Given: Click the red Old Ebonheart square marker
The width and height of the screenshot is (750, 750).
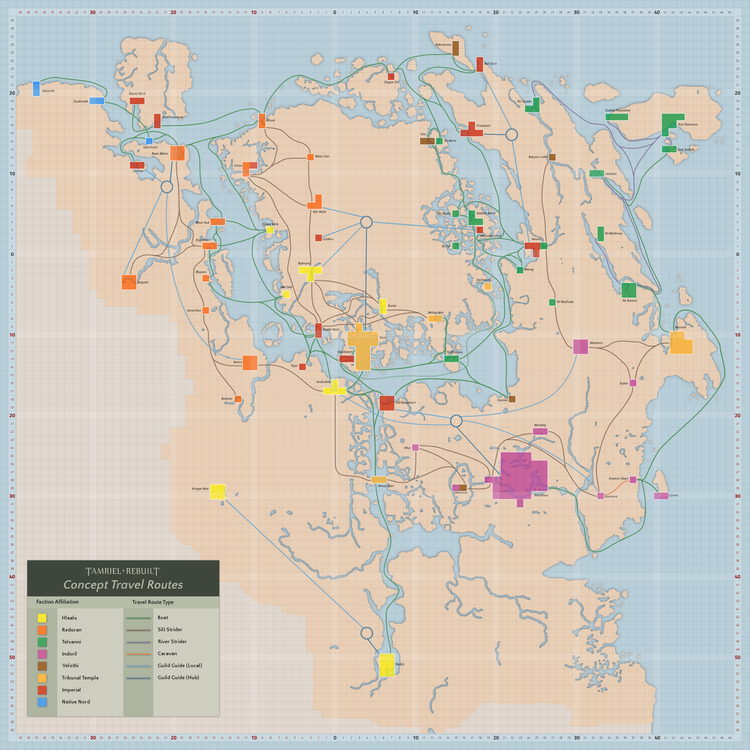Looking at the screenshot, I should 387,403.
